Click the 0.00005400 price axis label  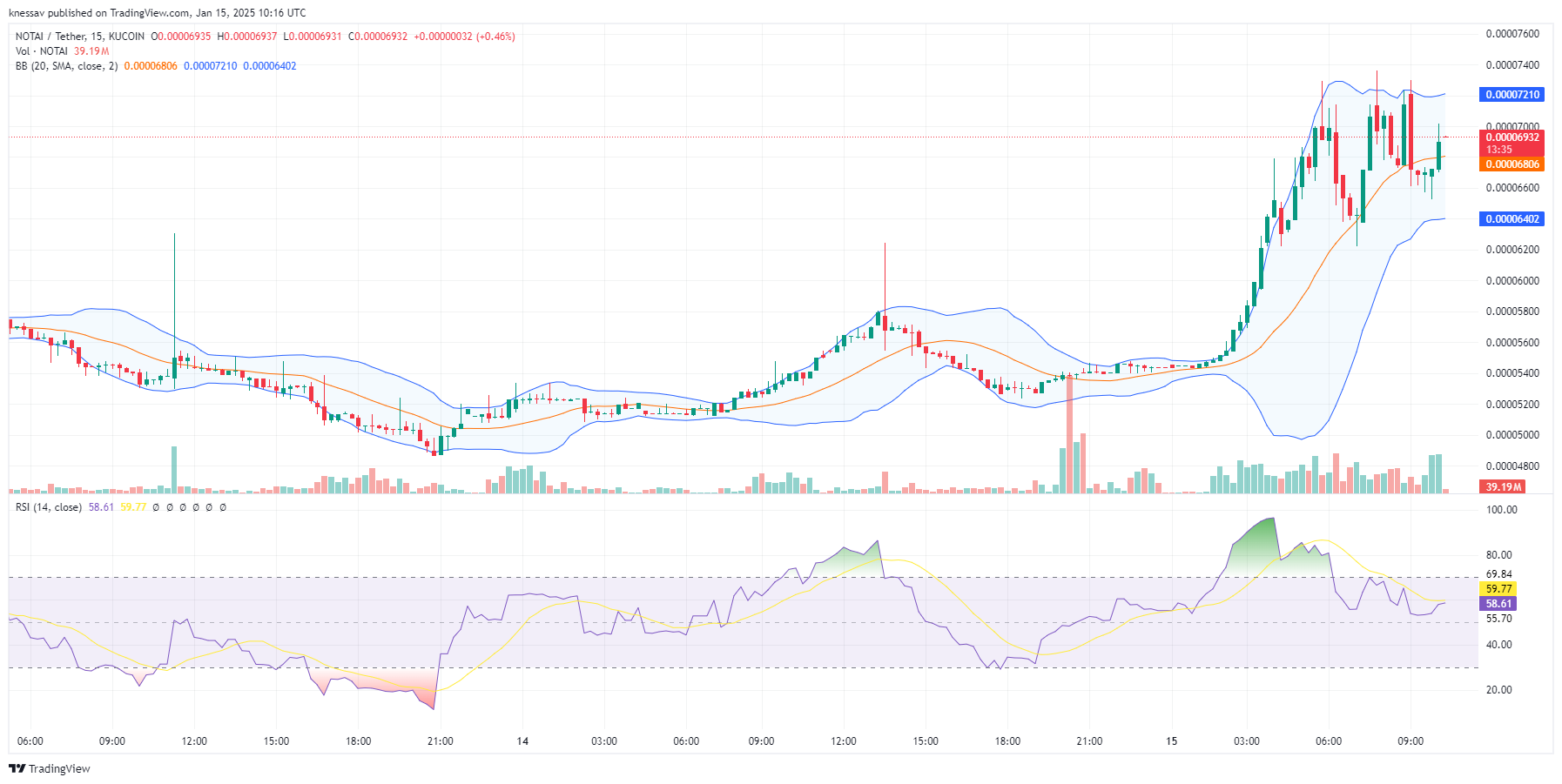tap(1512, 373)
